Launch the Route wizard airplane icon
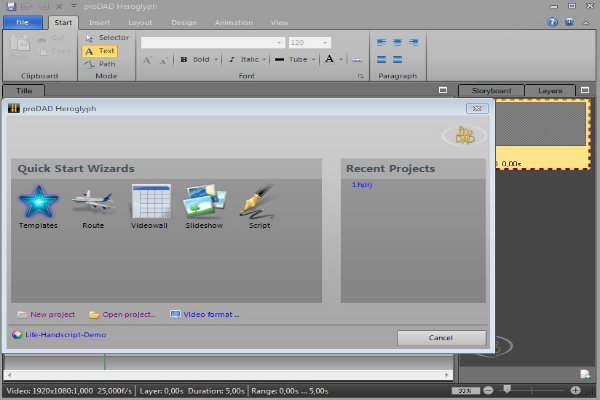600x400 pixels. (93, 201)
